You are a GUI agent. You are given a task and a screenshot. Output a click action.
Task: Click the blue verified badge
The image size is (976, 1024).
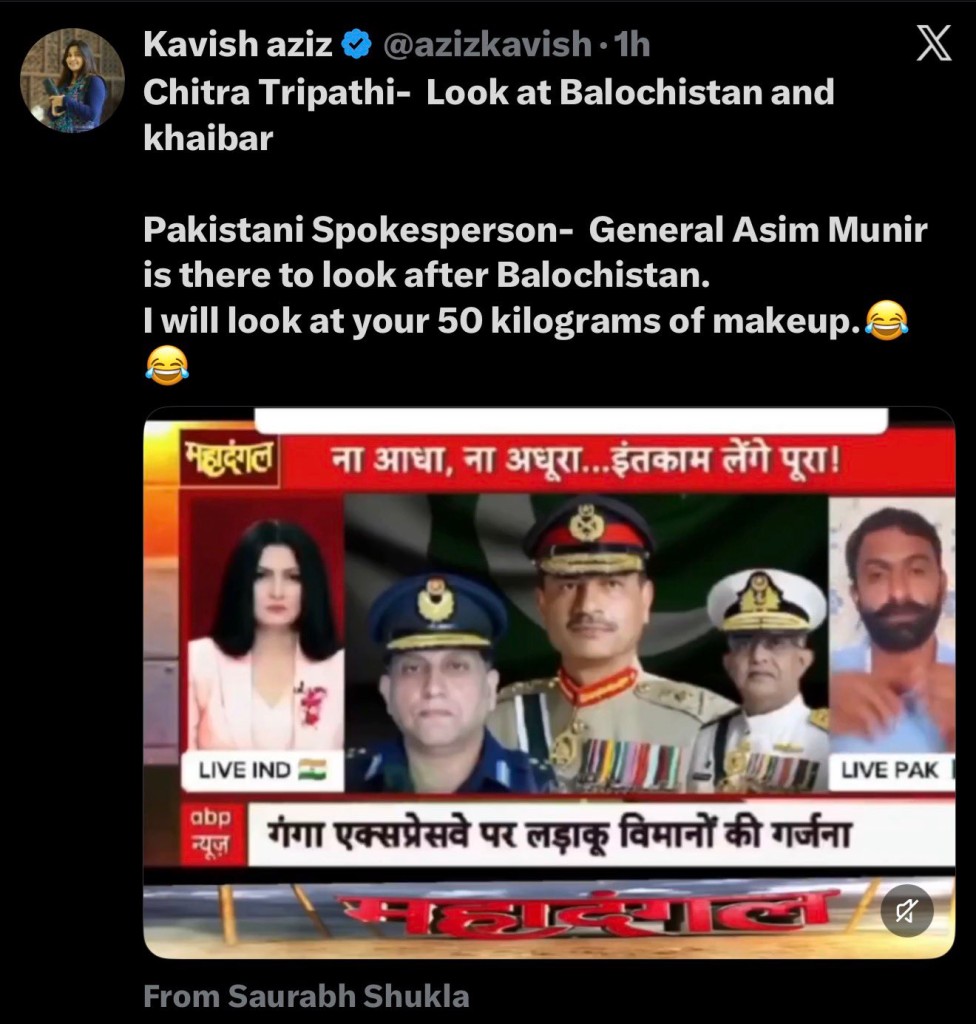coord(357,44)
